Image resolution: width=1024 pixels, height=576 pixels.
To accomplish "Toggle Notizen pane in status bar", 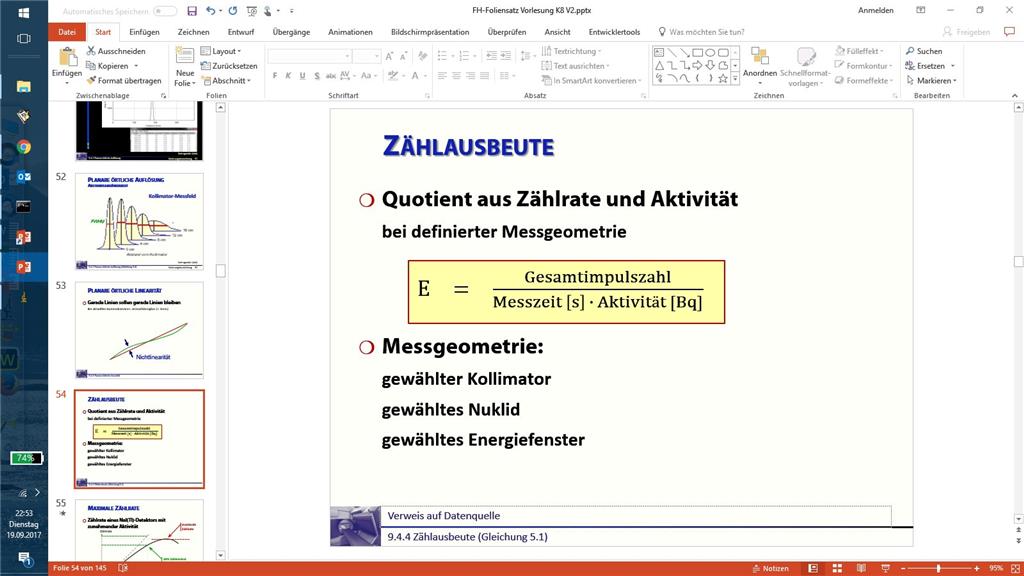I will click(770, 568).
